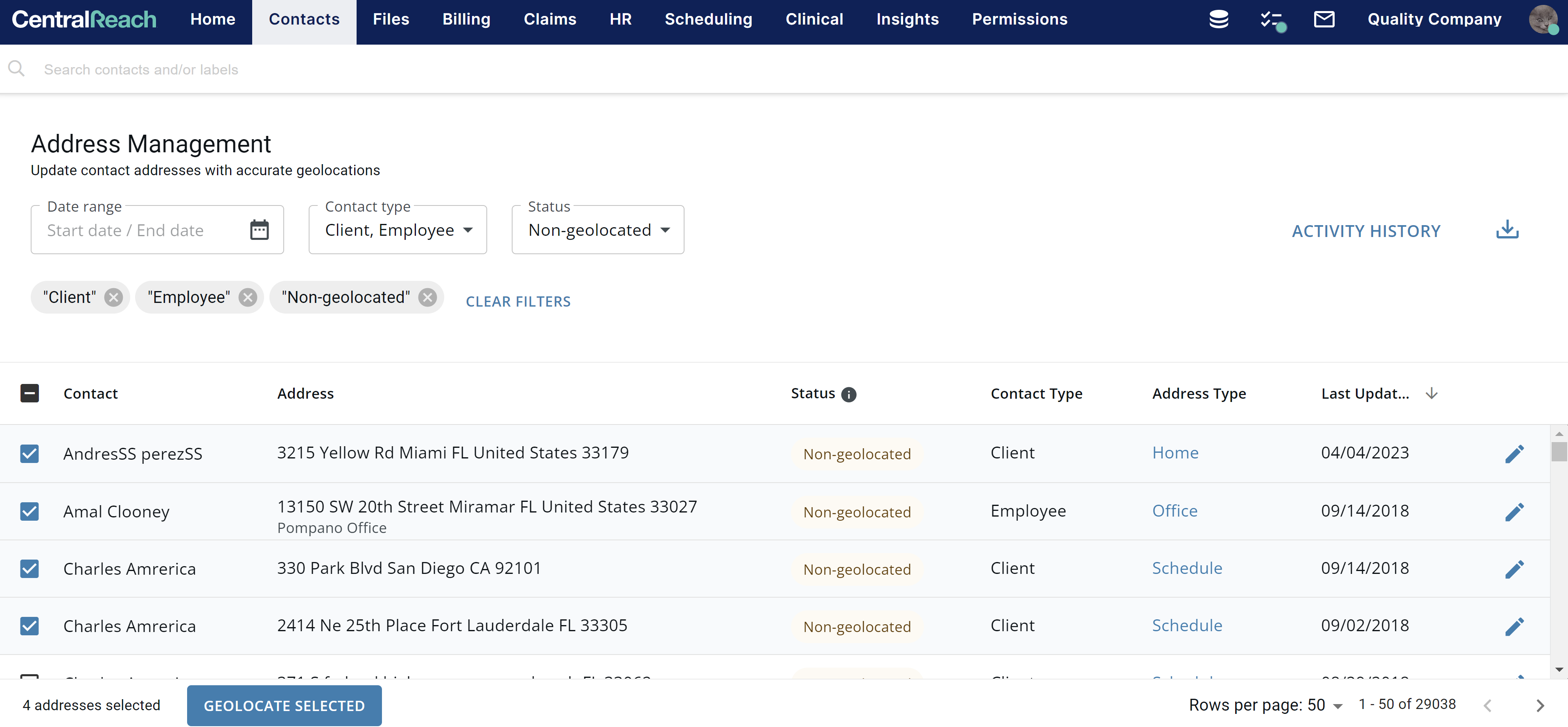This screenshot has width=1568, height=727.
Task: Open the Insights menu
Action: [907, 20]
